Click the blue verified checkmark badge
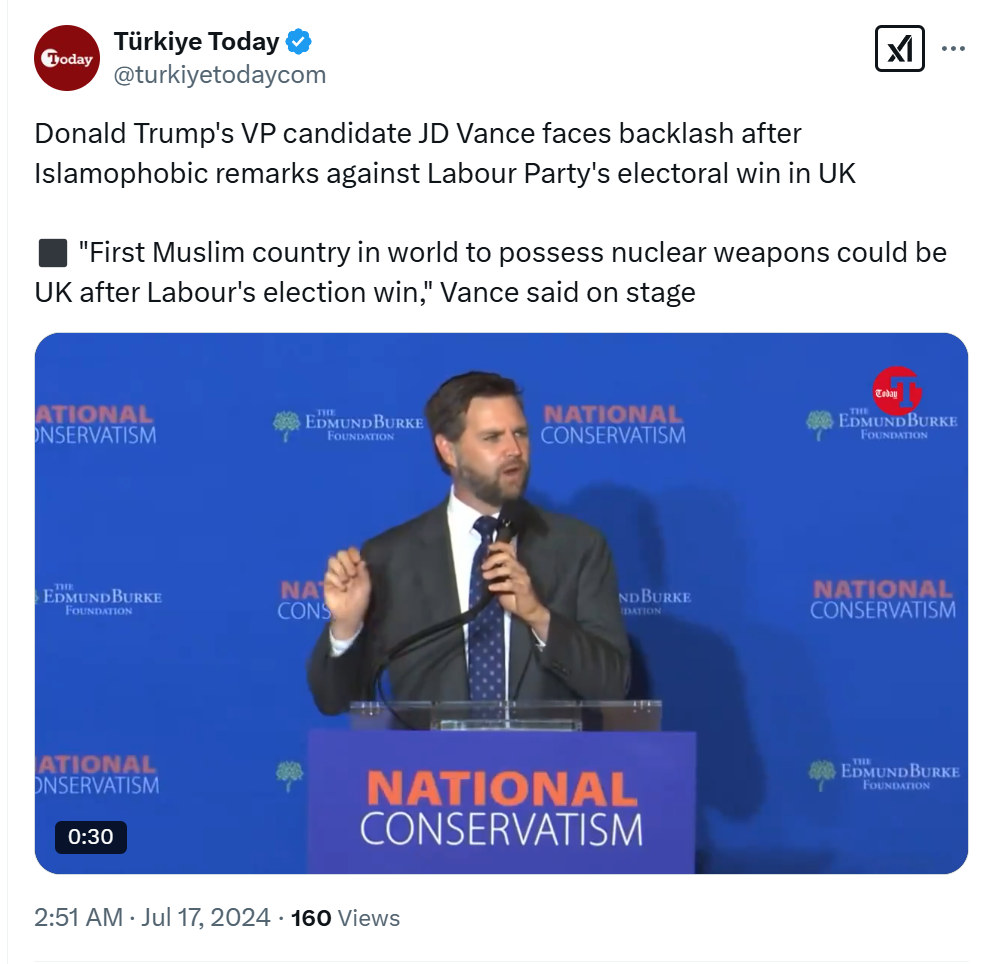Viewport: 984px width, 964px height. tap(299, 42)
